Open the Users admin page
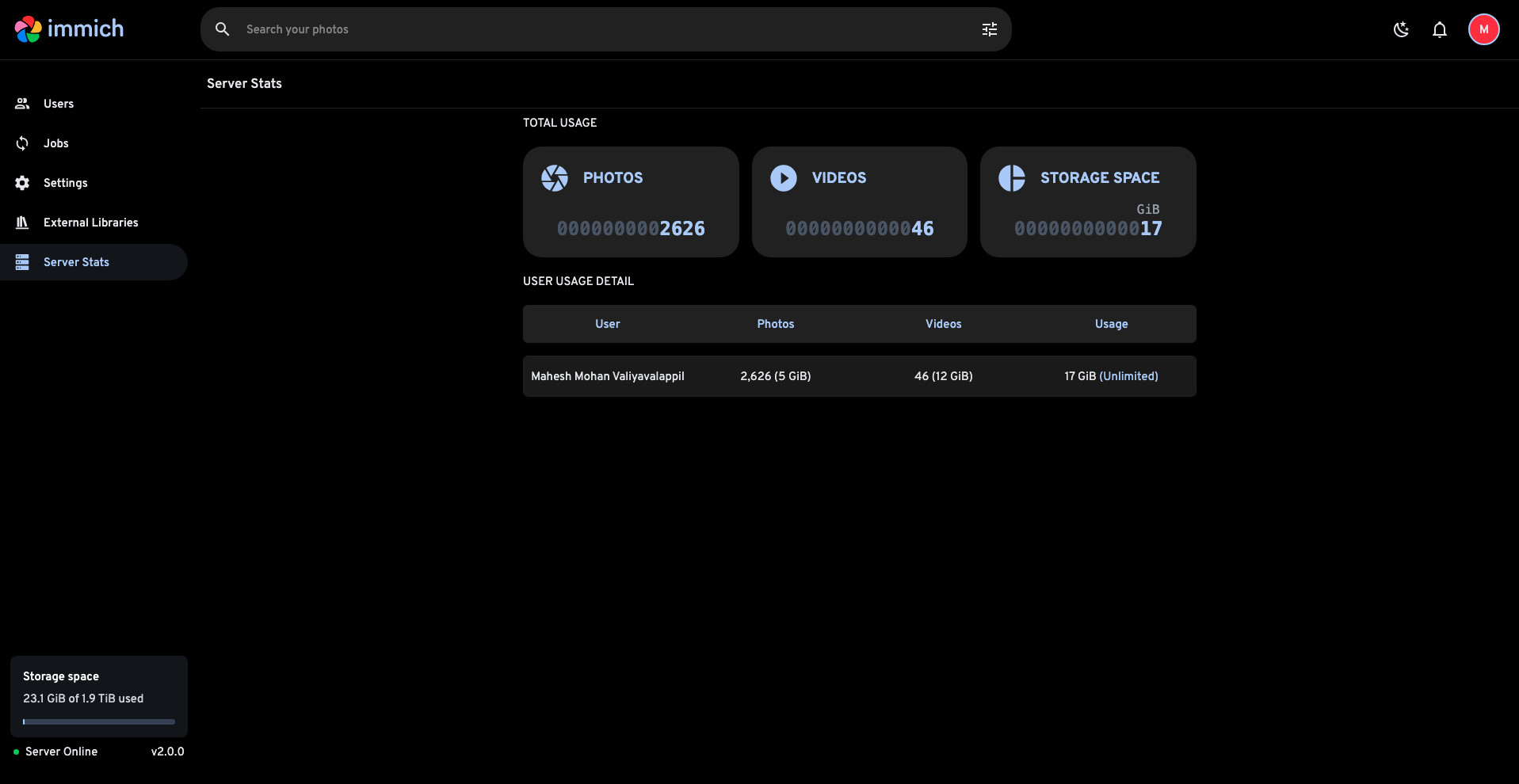Viewport: 1519px width, 784px height. [x=58, y=103]
